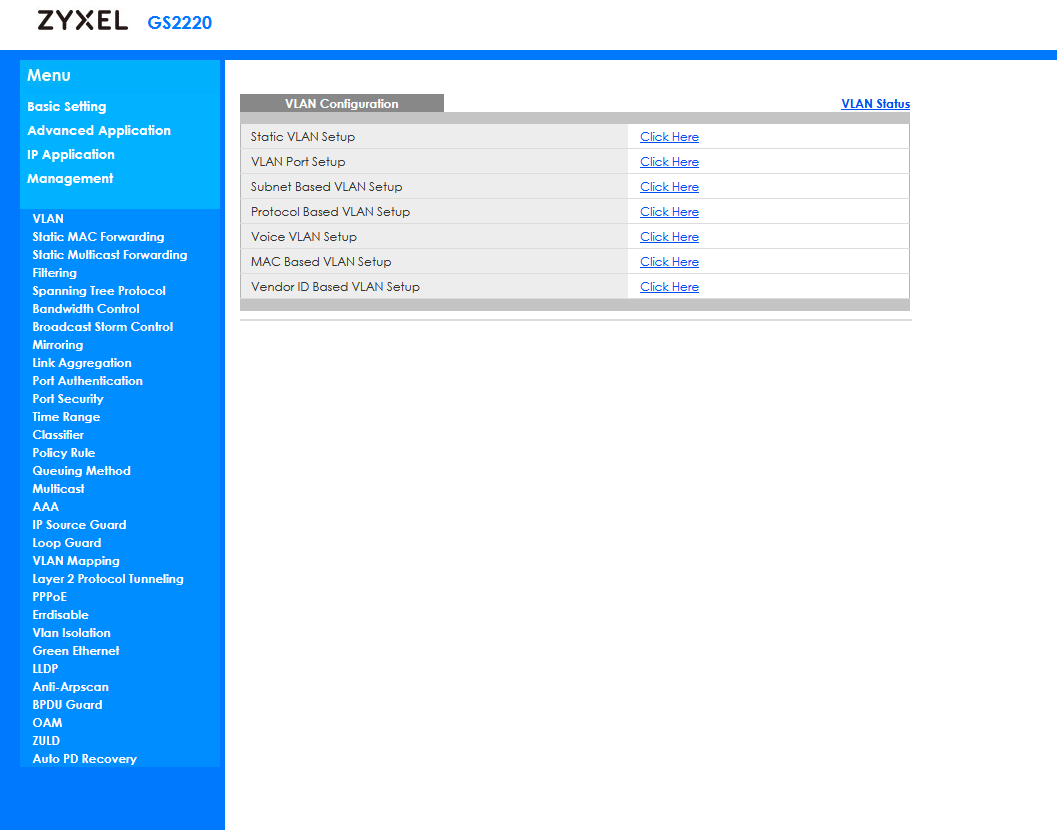Open Anti-Arpscan page

coord(71,687)
